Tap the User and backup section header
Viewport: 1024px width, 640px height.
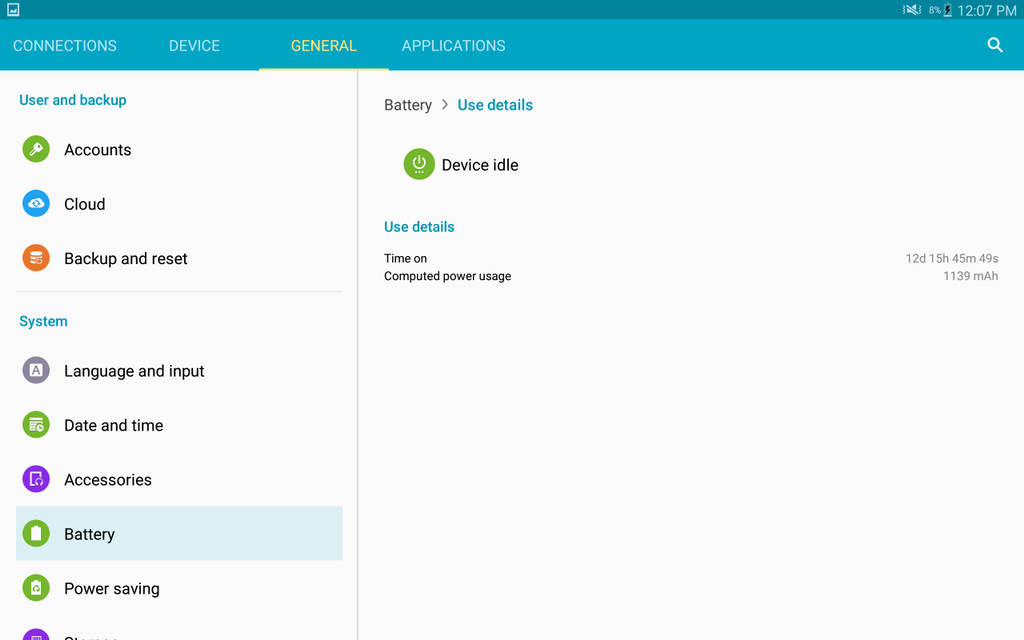point(72,100)
